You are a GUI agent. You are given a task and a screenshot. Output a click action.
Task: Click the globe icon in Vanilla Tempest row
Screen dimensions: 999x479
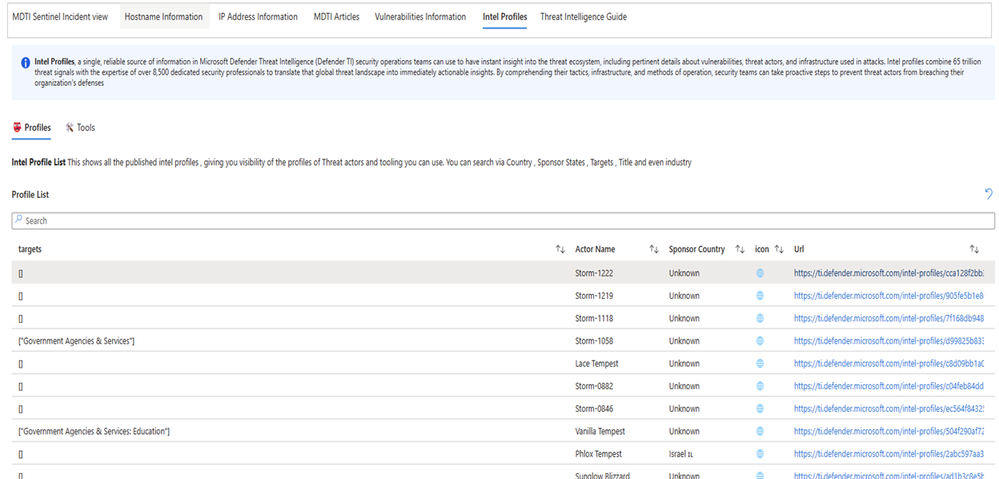click(x=760, y=431)
